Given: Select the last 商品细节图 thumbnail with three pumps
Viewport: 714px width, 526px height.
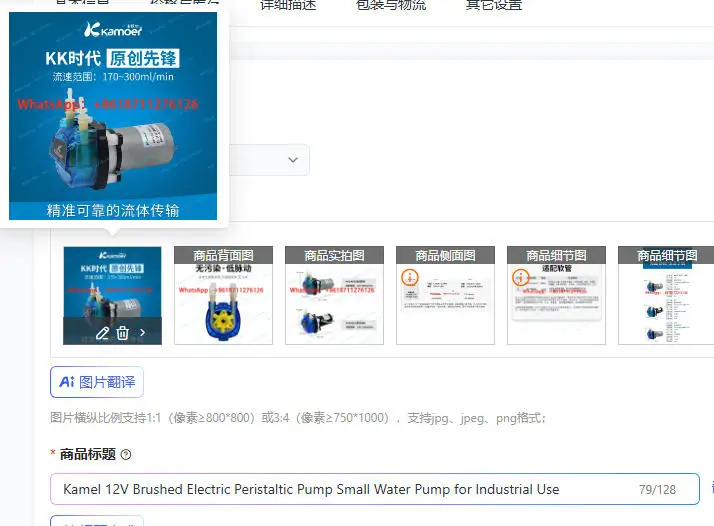Looking at the screenshot, I should pyautogui.click(x=666, y=295).
